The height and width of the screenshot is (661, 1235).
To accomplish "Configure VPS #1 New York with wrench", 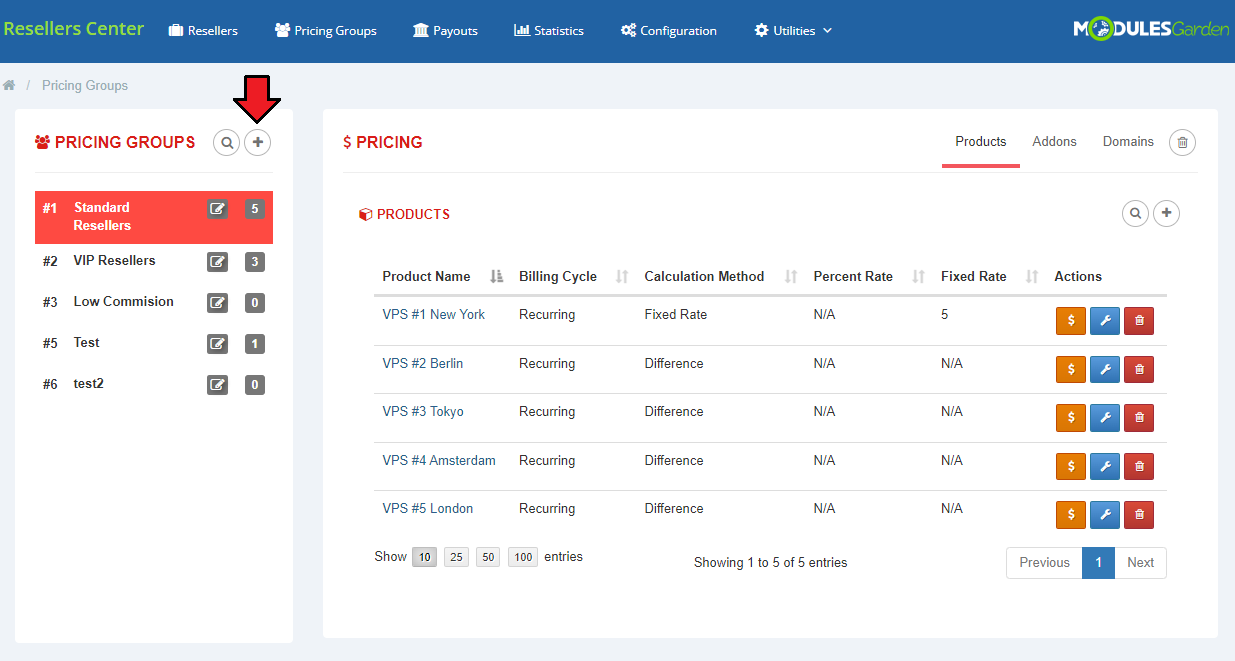I will (1105, 321).
